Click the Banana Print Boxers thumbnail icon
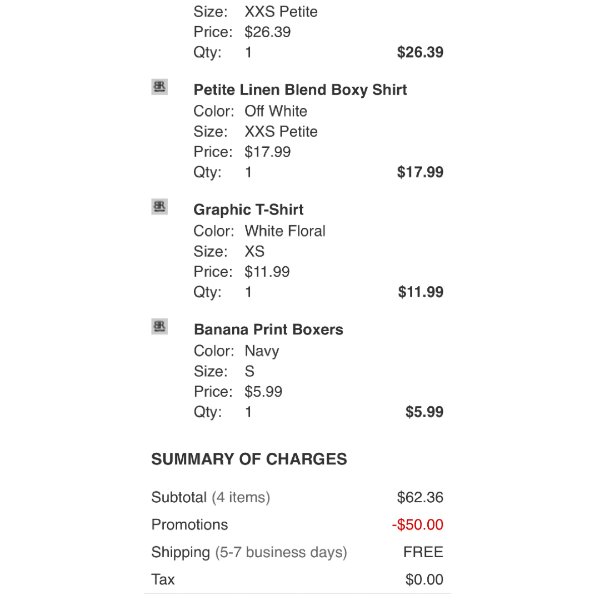Image resolution: width=600 pixels, height=600 pixels. coord(160,326)
